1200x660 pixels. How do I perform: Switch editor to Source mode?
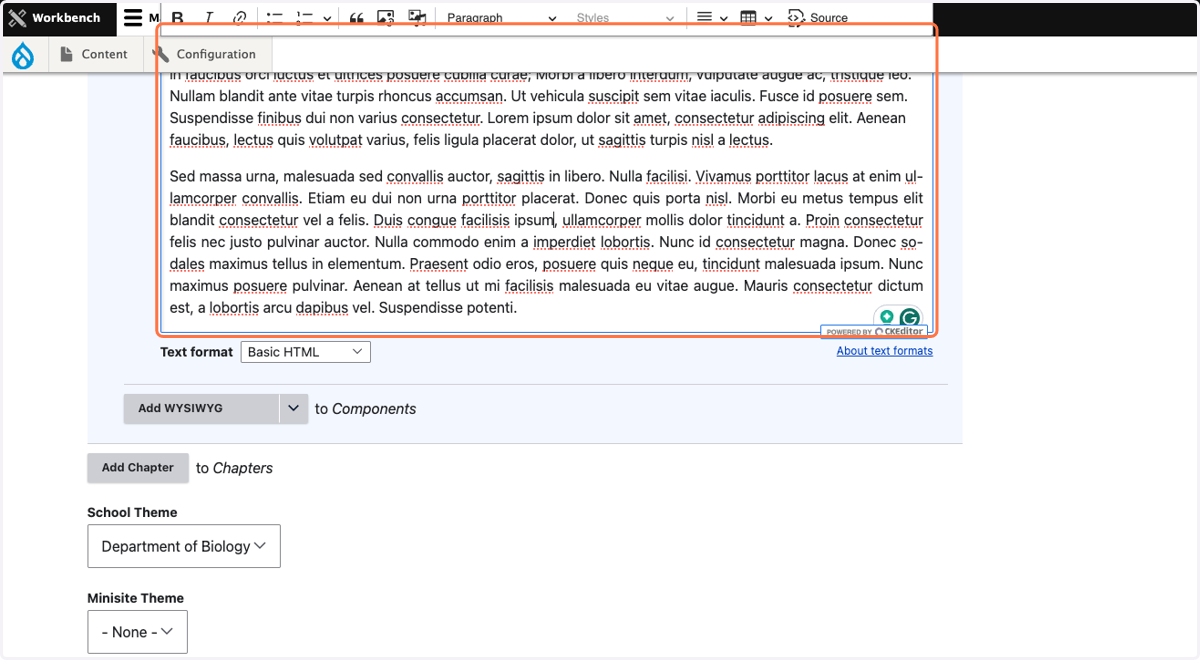coord(818,18)
